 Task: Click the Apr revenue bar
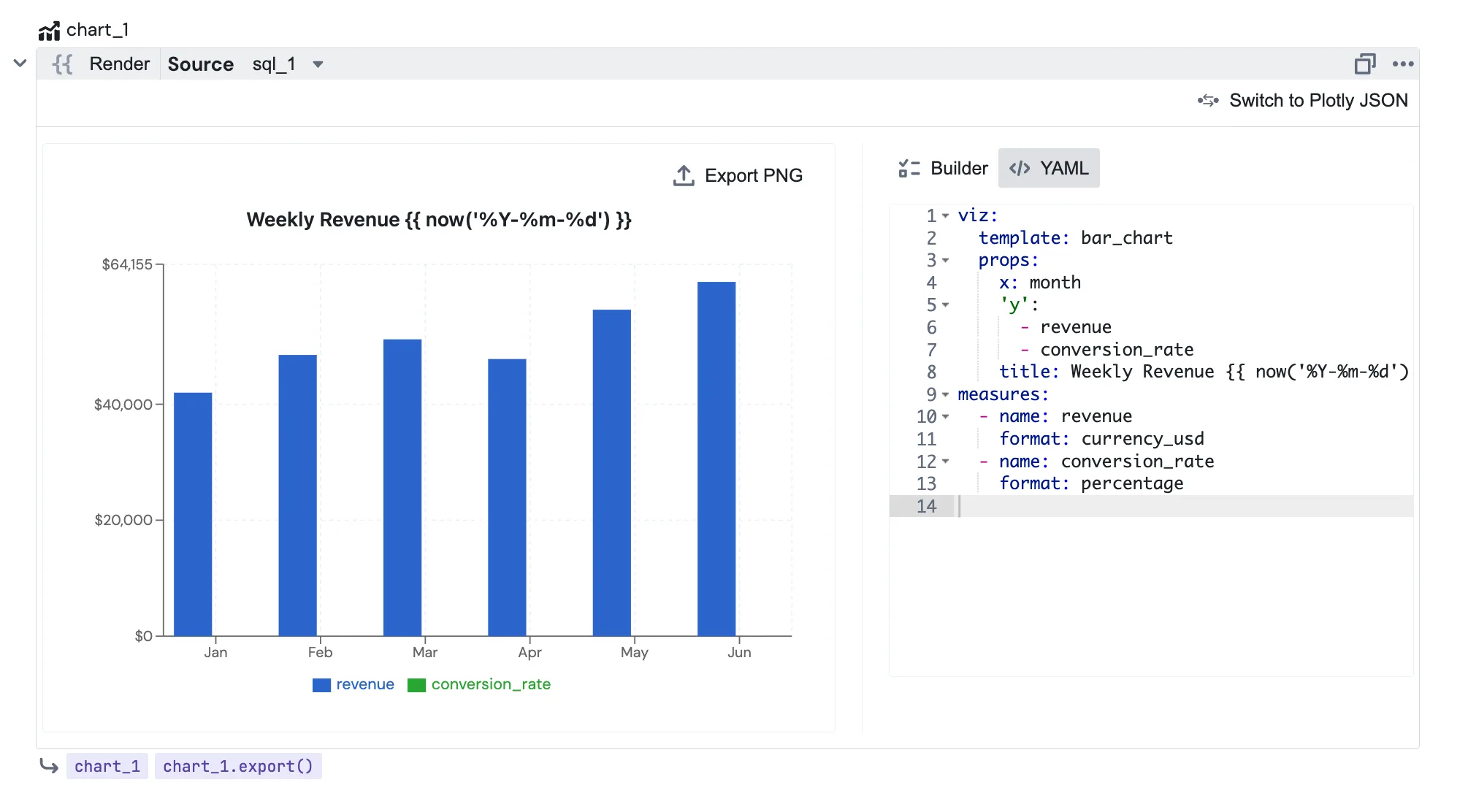(x=507, y=497)
